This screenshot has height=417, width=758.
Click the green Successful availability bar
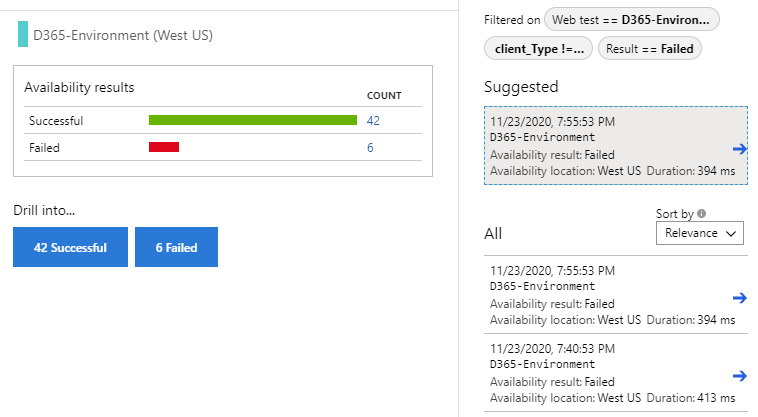click(252, 121)
